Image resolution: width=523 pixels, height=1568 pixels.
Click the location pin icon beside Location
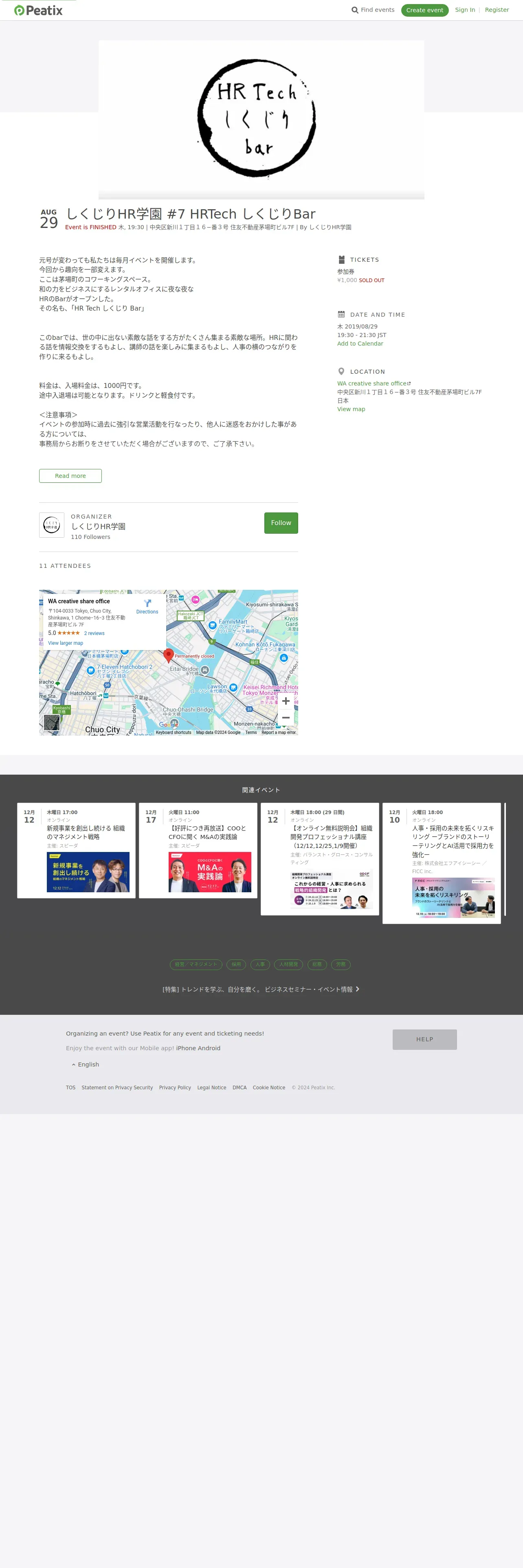point(341,371)
